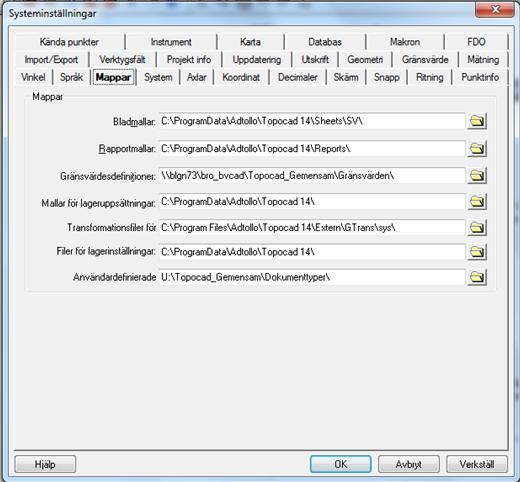Focus the Användardefinierade path field

click(x=312, y=277)
